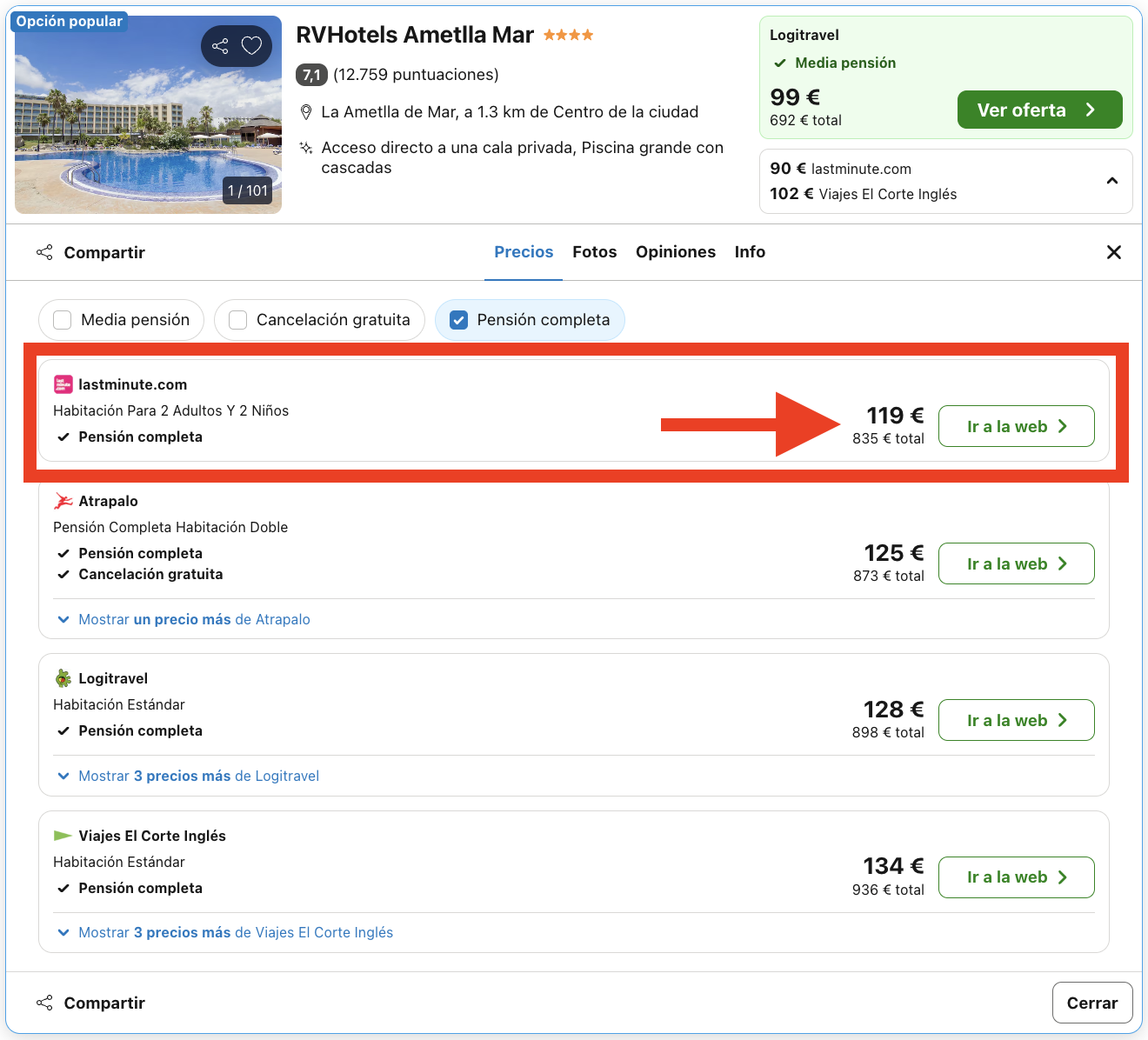
Task: Click the 102 € Viajes El Corte Inglés price
Action: pyautogui.click(x=863, y=194)
